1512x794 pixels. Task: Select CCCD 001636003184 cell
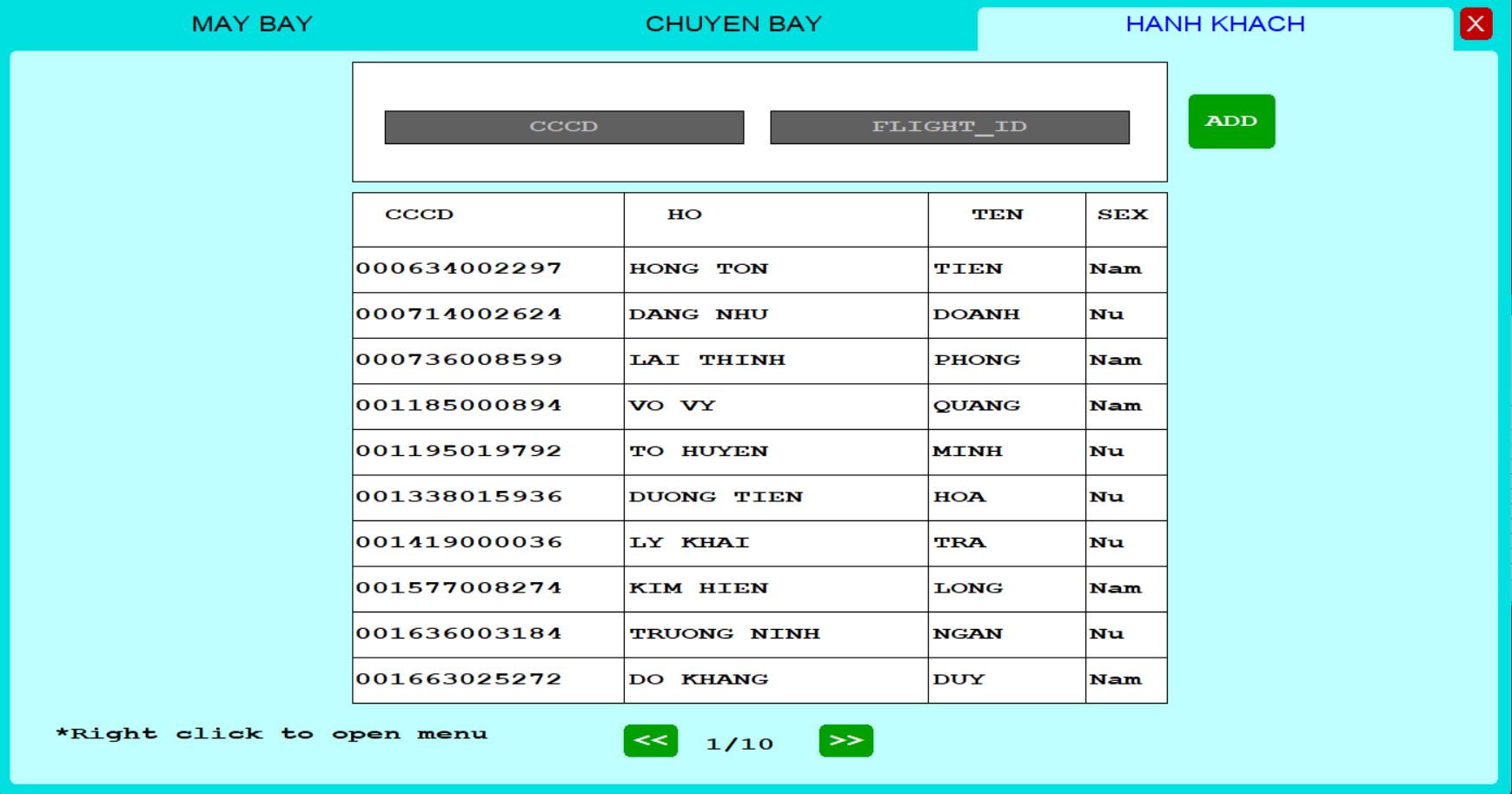(488, 634)
